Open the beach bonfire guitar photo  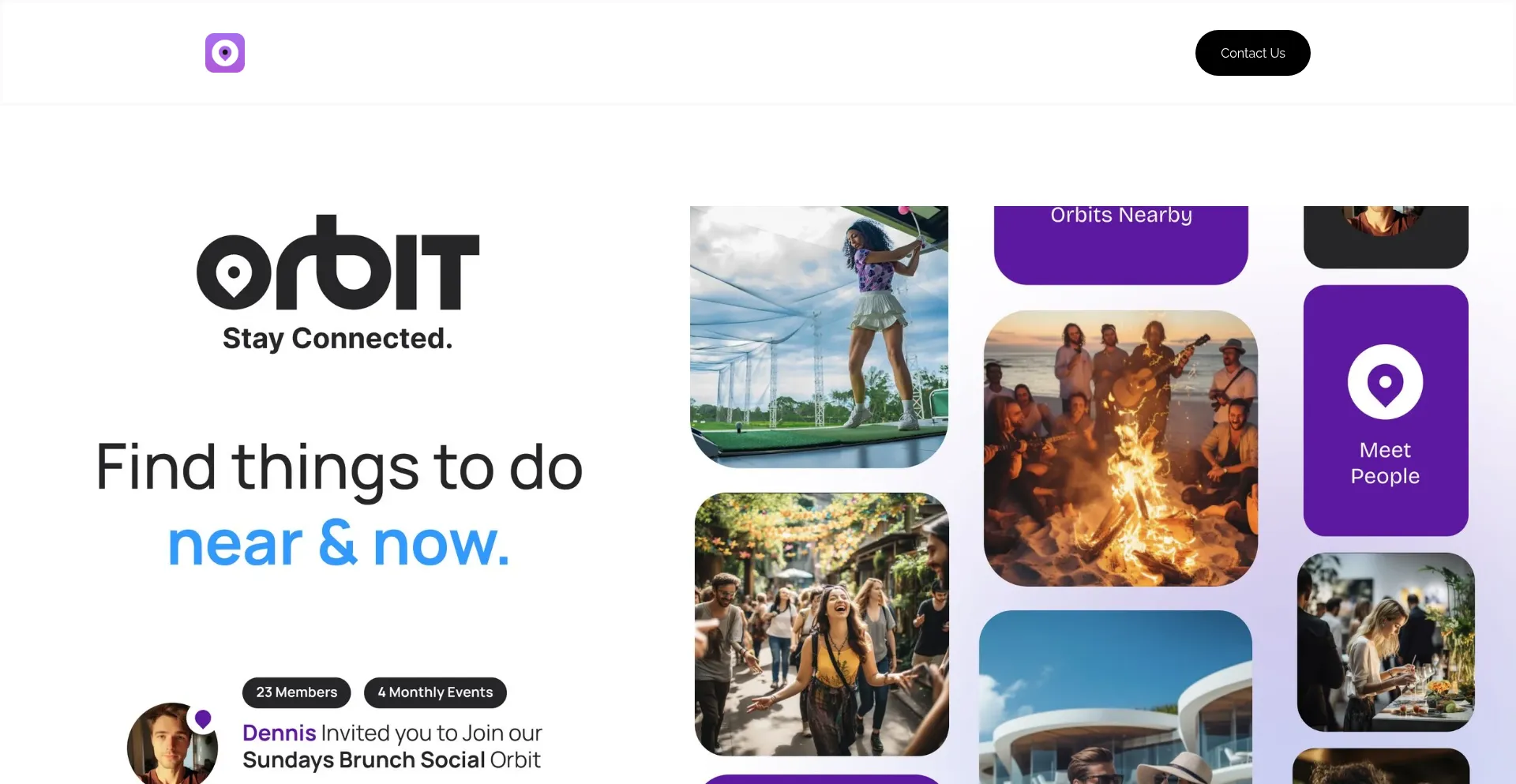click(1120, 448)
